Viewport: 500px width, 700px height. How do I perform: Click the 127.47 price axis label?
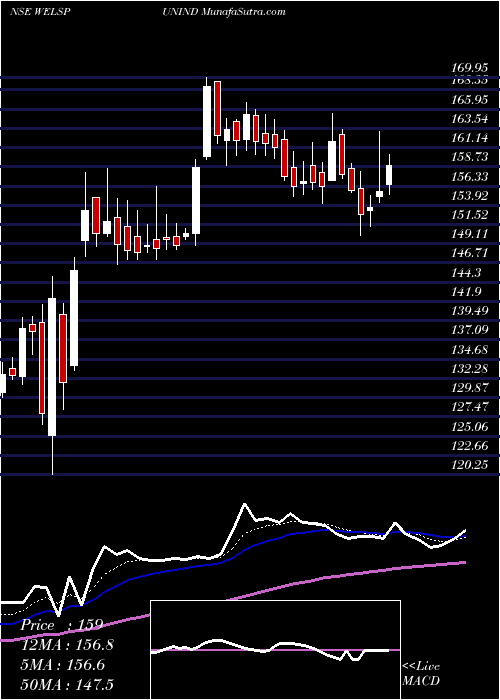[x=469, y=407]
